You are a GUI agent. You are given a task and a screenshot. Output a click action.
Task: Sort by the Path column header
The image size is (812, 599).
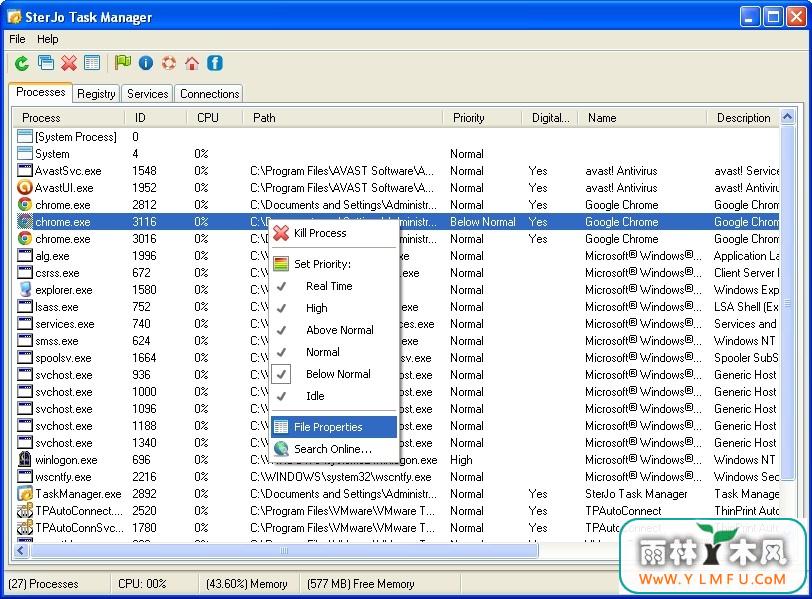[342, 118]
